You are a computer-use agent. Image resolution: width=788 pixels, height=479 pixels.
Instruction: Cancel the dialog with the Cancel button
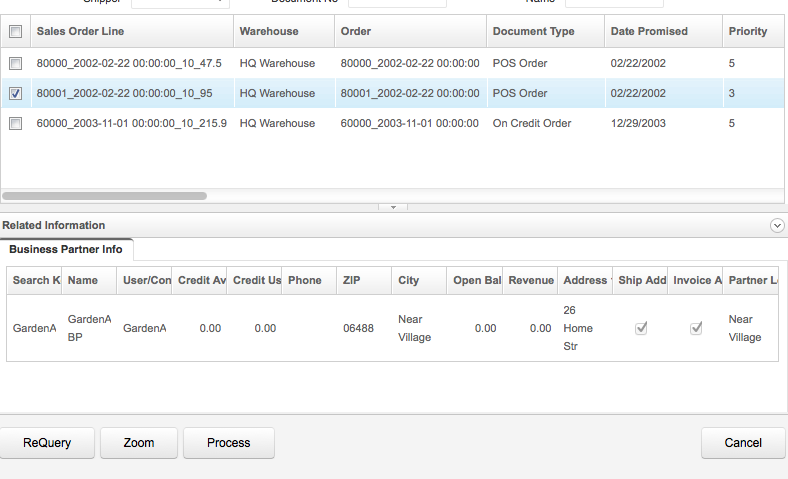tap(743, 443)
